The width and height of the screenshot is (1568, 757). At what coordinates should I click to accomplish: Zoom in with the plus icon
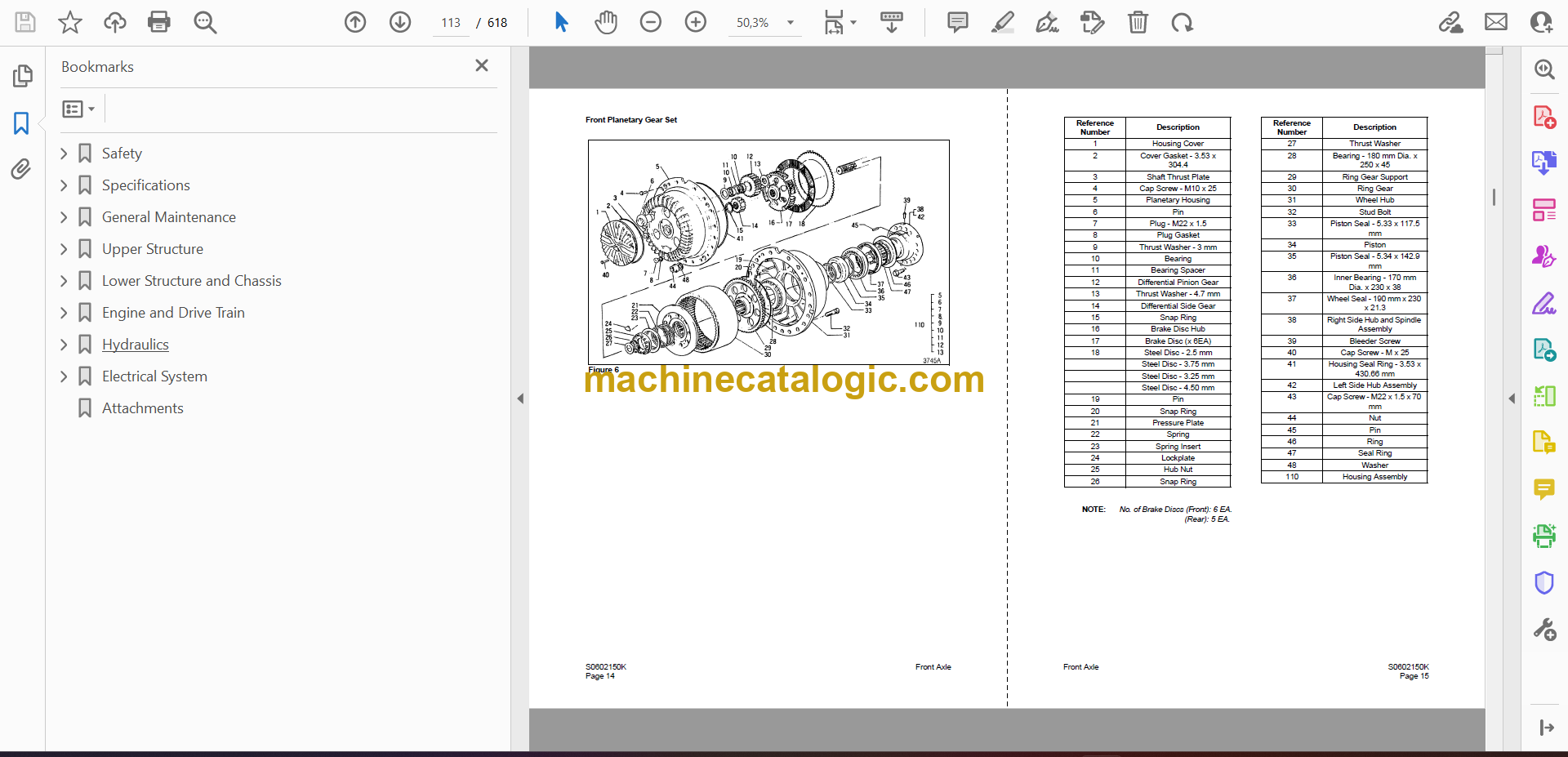pyautogui.click(x=696, y=22)
